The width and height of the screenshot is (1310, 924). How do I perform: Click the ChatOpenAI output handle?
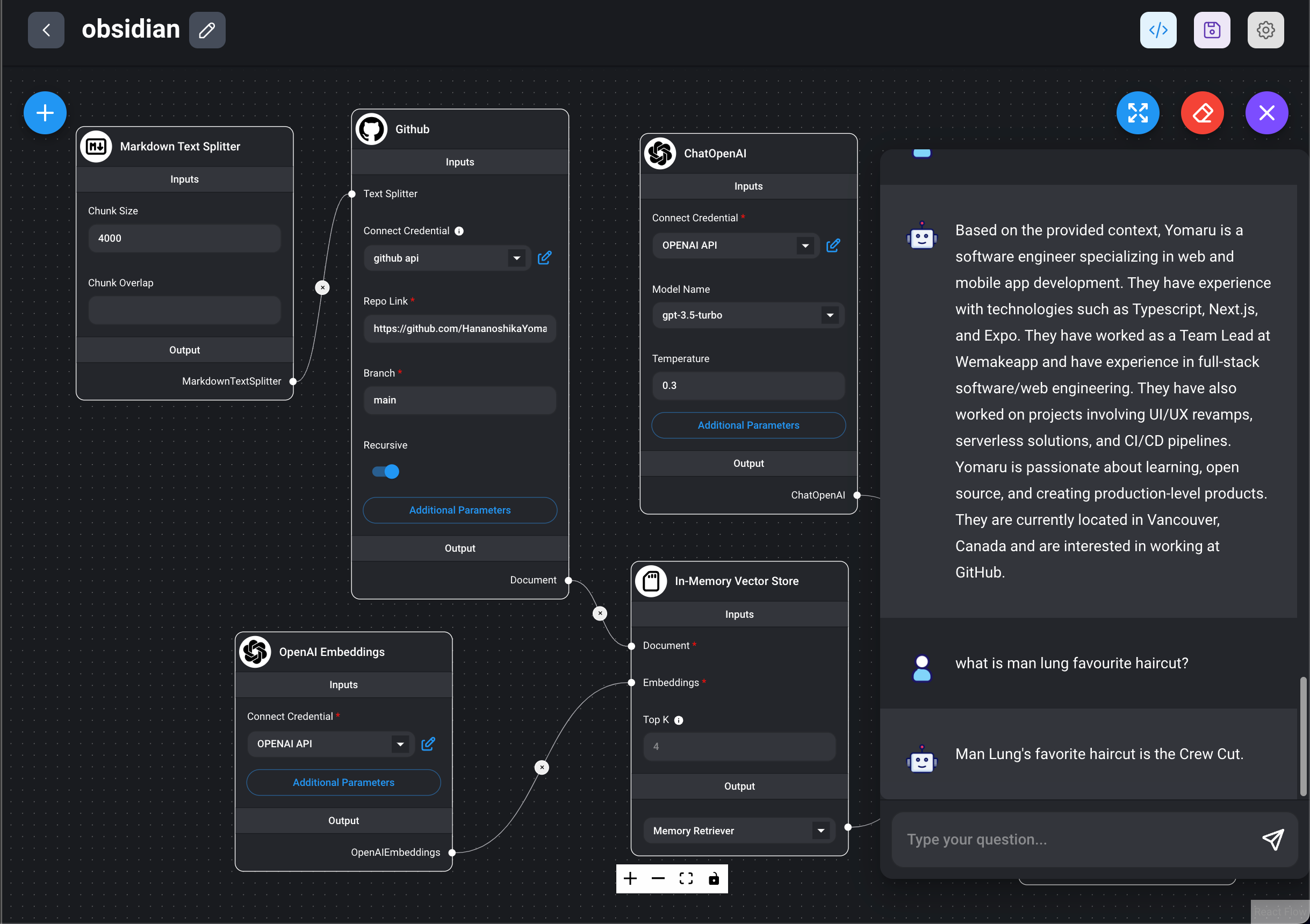pyautogui.click(x=857, y=495)
